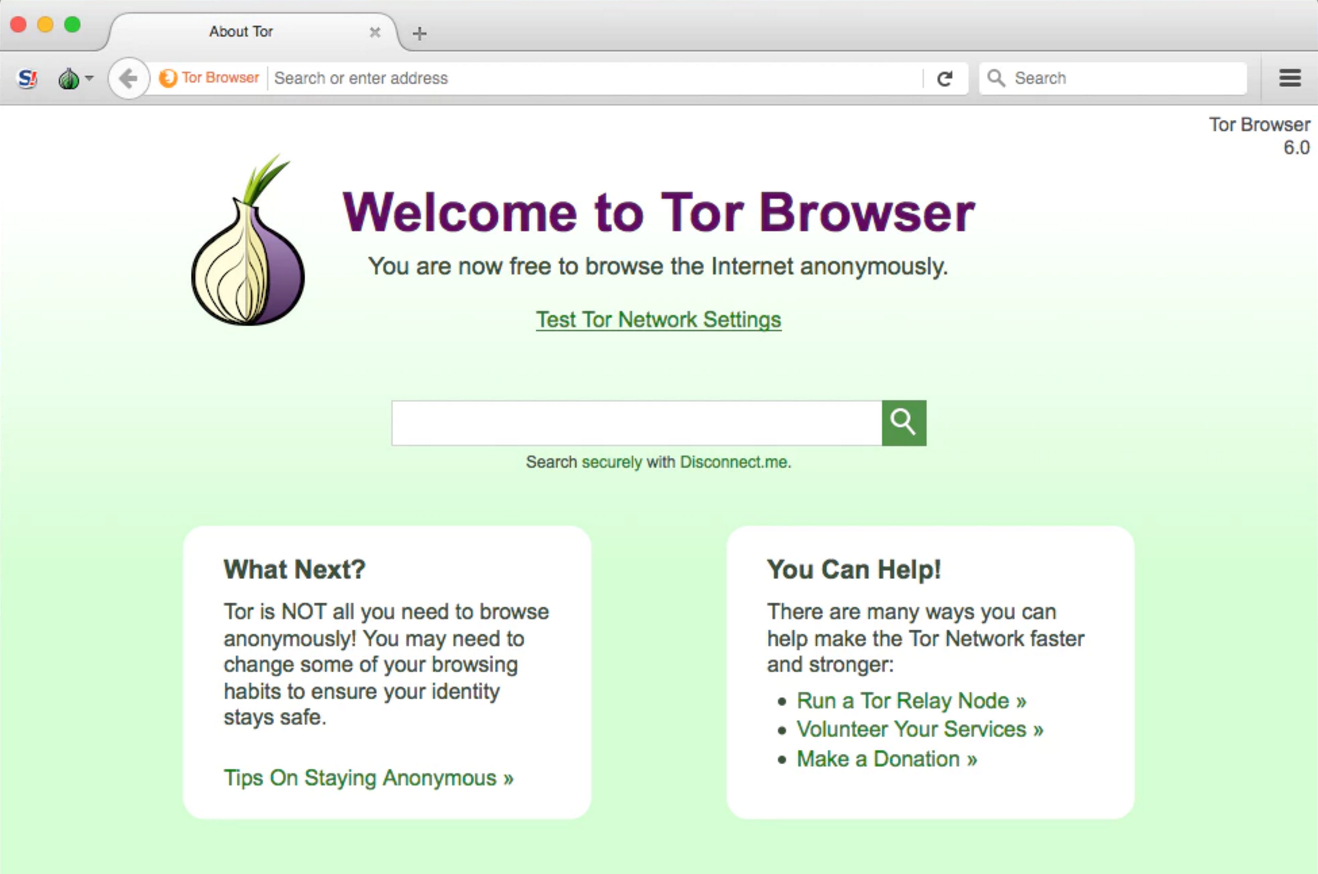Click the Disconnect.me search input box
Viewport: 1318px width, 874px height.
pos(636,423)
